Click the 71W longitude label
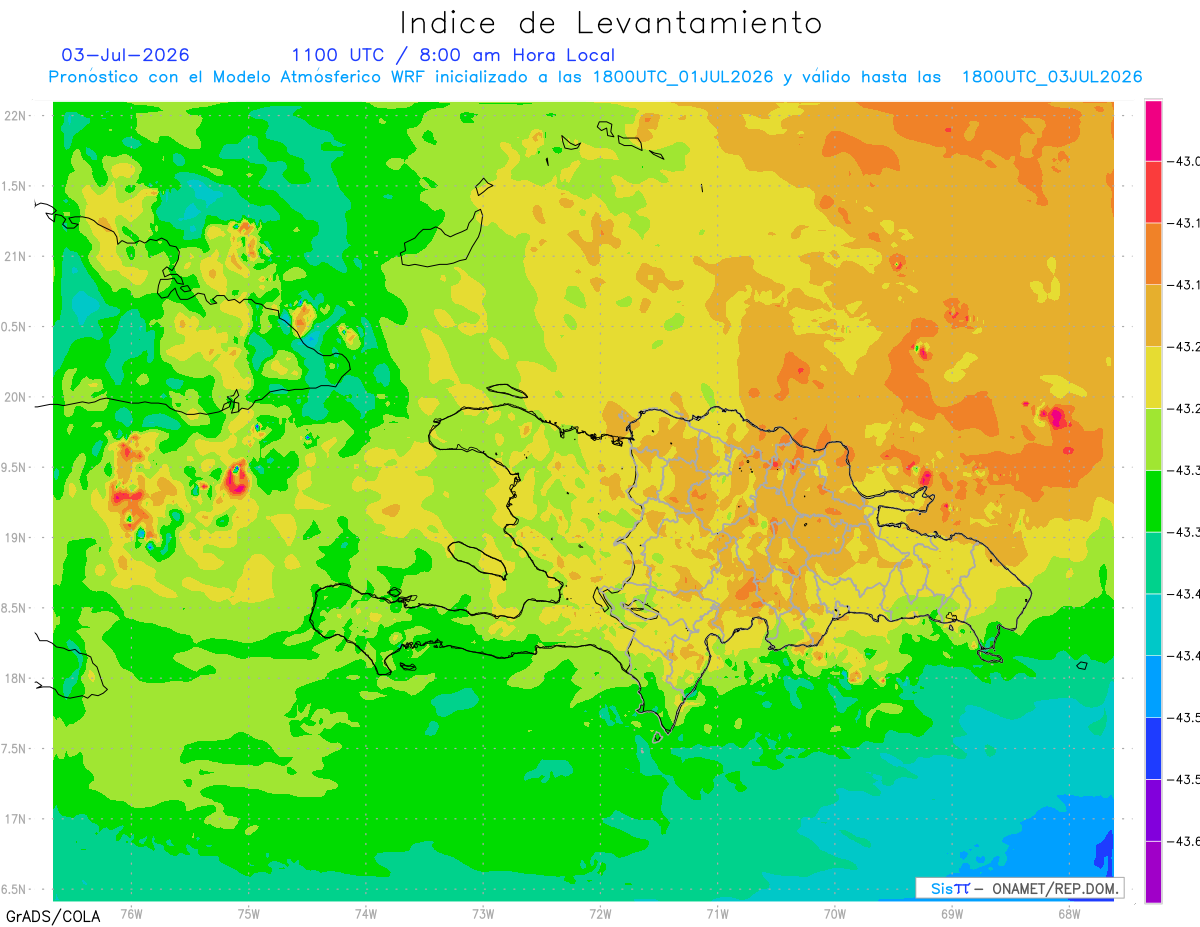This screenshot has width=1200, height=927. click(x=717, y=913)
